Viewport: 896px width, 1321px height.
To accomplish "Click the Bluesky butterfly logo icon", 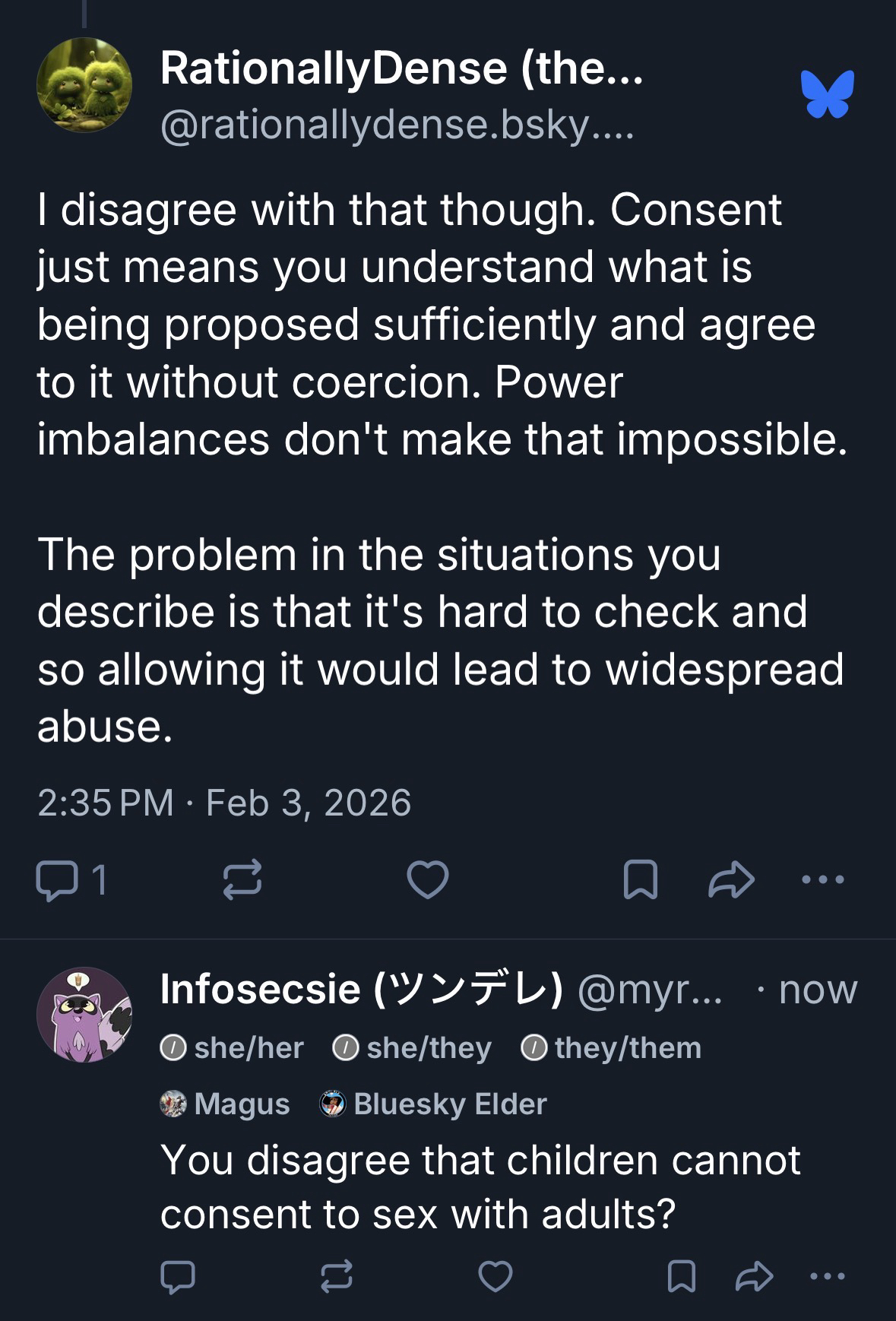I will [x=827, y=94].
